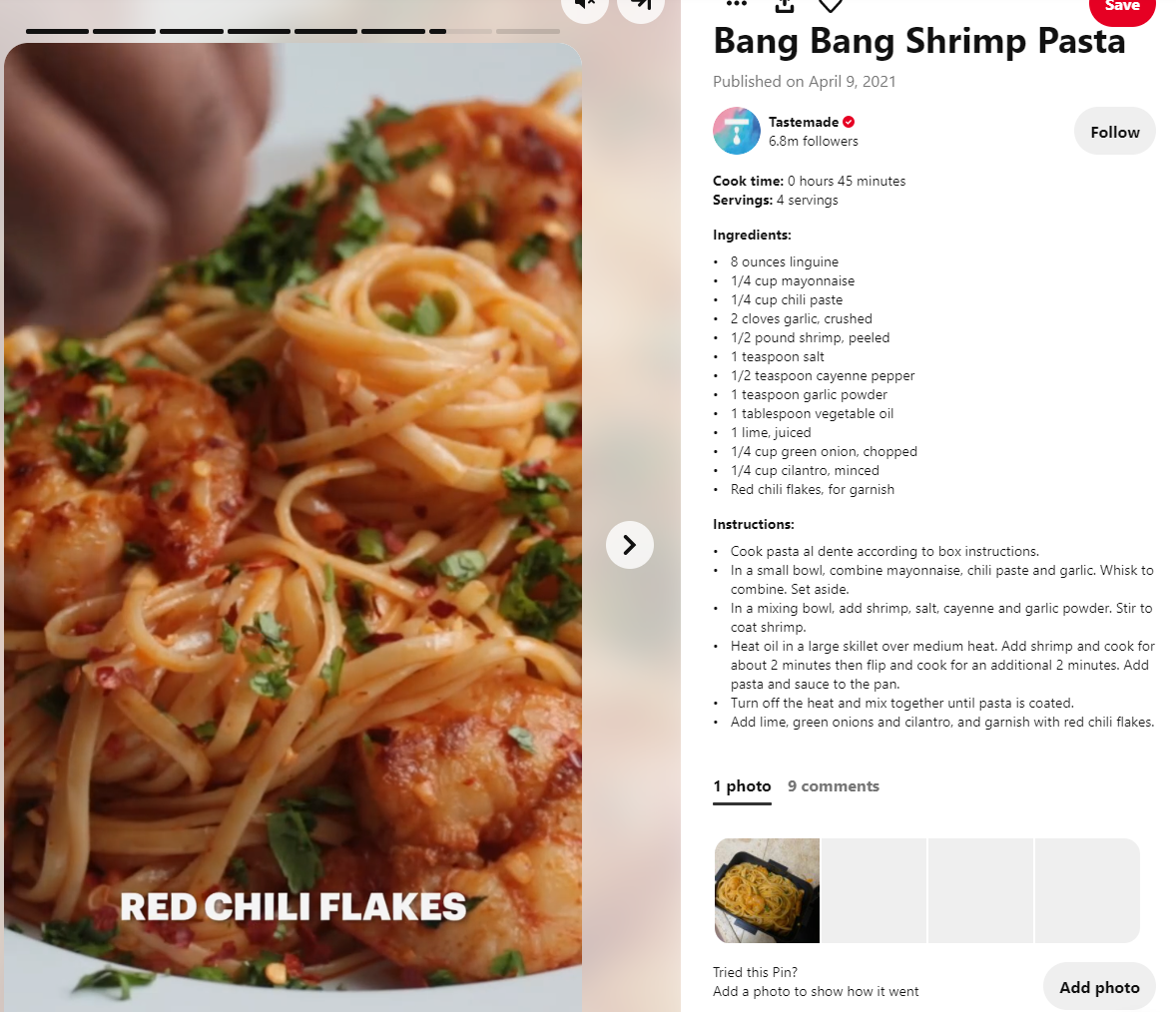Click the Tastemade profile name
This screenshot has height=1012, width=1176.
804,122
